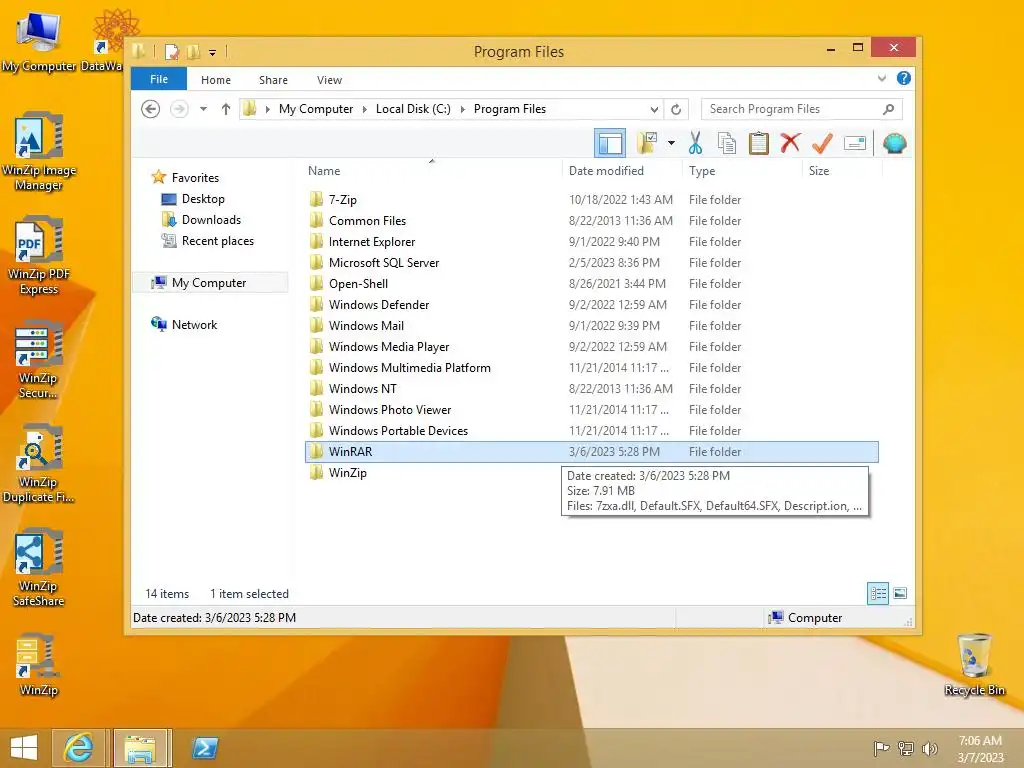Sort by the Name column header
The height and width of the screenshot is (768, 1024).
pyautogui.click(x=432, y=170)
